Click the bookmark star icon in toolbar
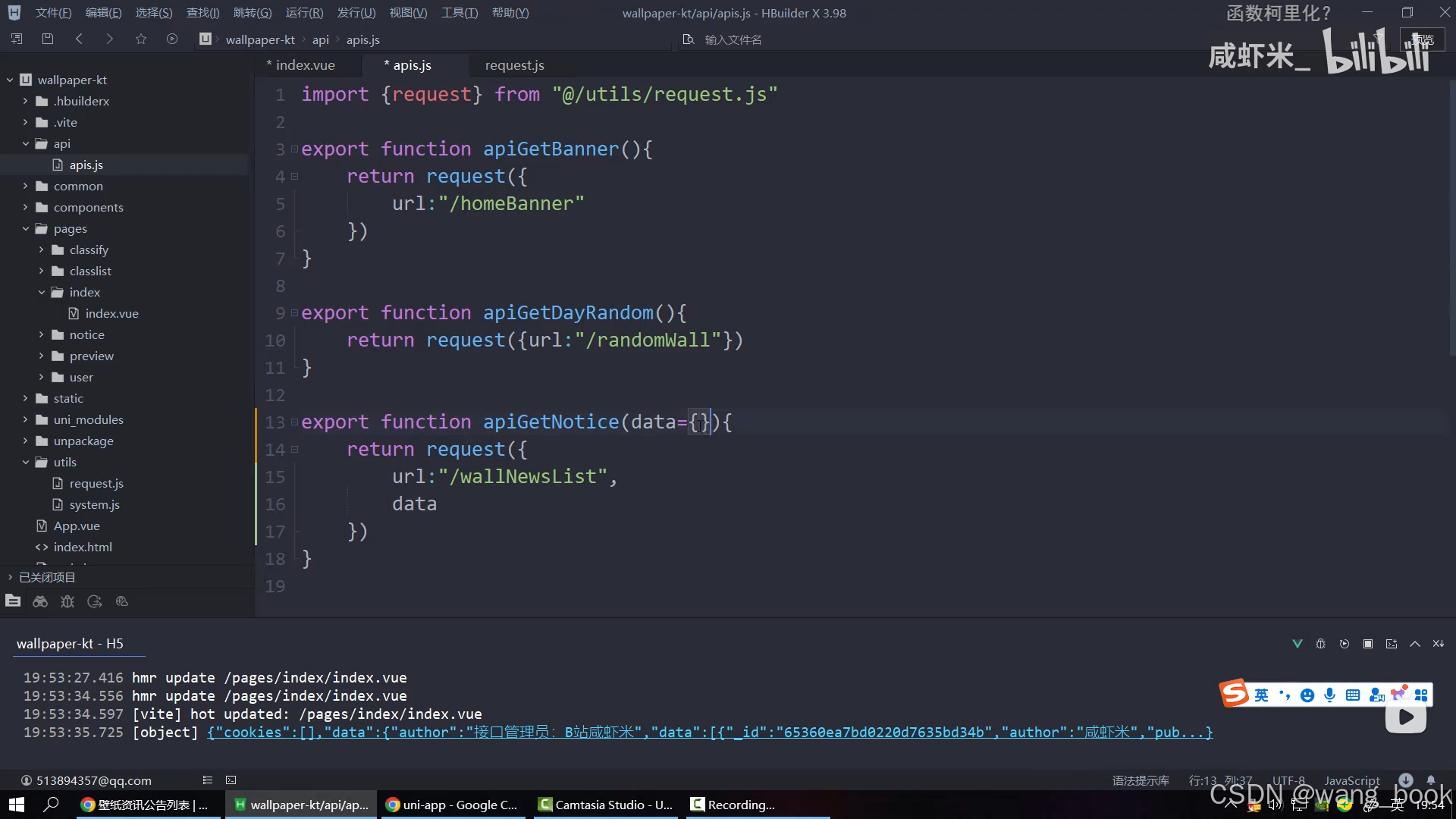 (x=141, y=39)
